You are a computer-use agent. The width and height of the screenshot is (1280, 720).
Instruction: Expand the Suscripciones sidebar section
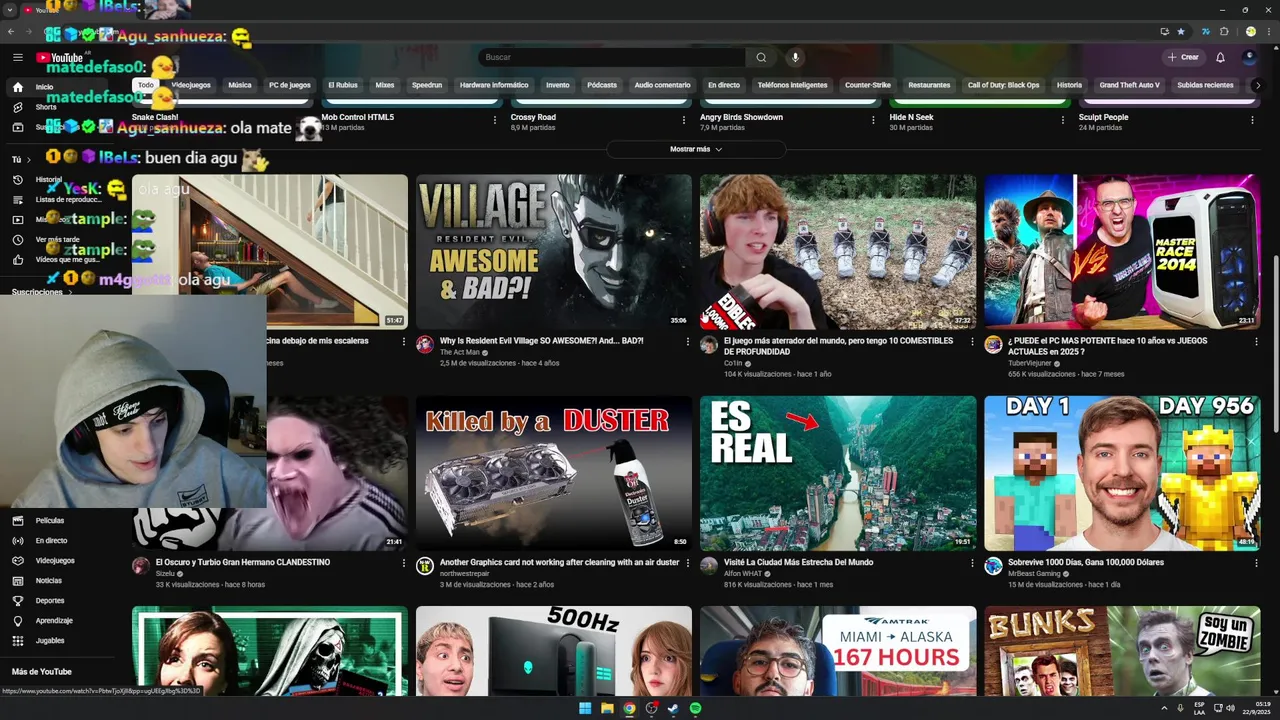40,292
